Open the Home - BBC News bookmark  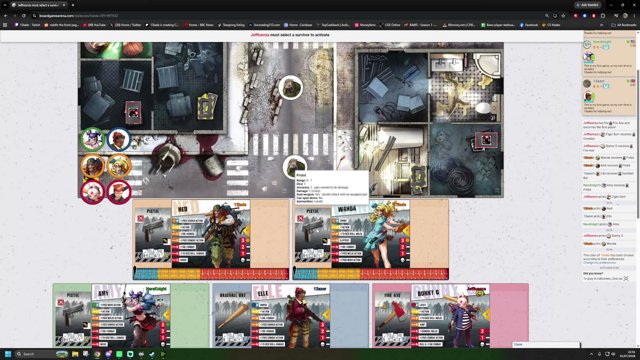[x=198, y=25]
